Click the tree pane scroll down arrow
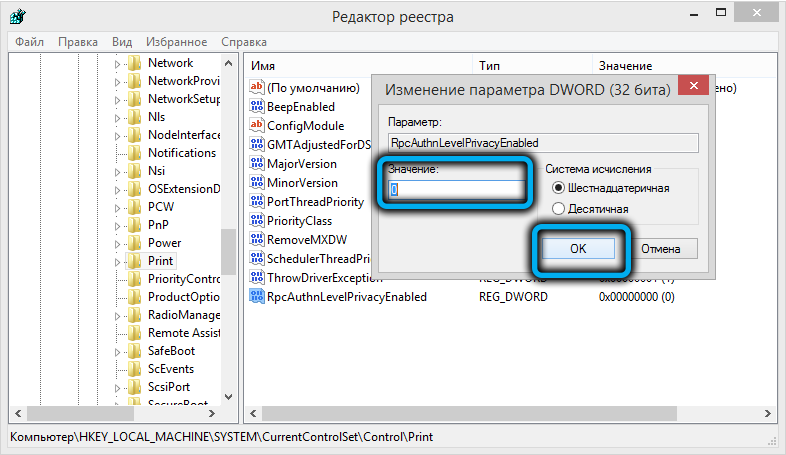 (229, 397)
